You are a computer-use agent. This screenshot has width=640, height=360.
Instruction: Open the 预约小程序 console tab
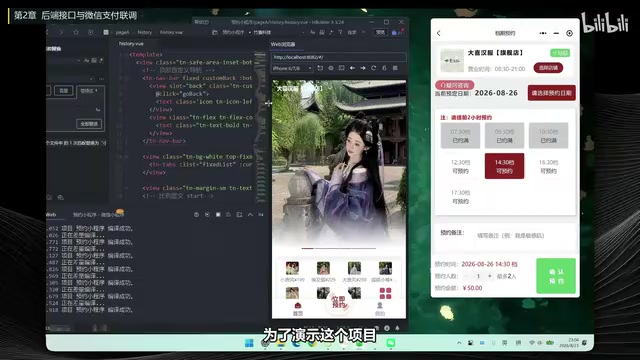click(98, 215)
